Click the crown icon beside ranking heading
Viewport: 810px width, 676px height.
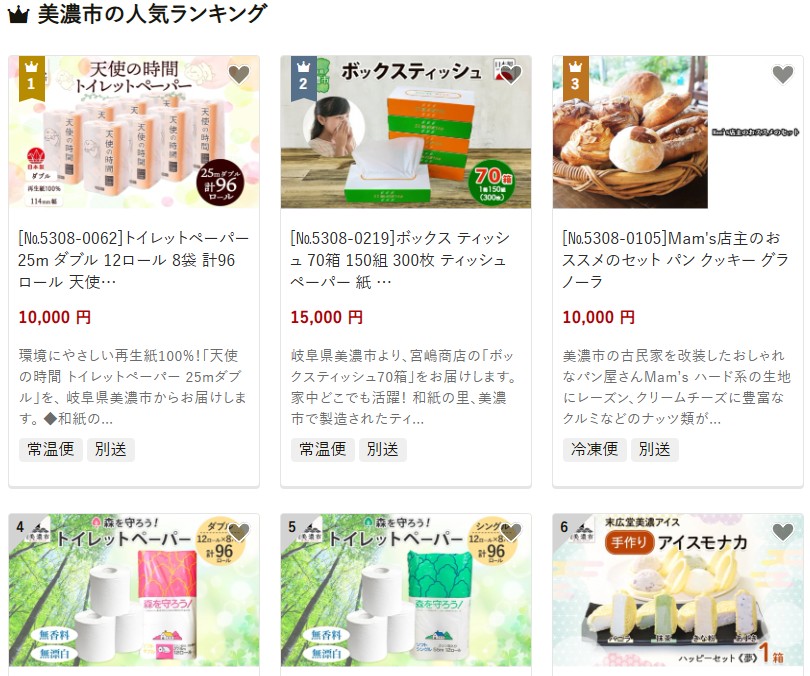click(x=18, y=15)
